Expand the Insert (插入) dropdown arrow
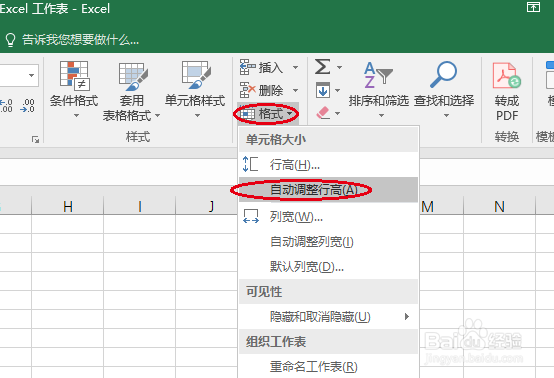The width and height of the screenshot is (554, 378). [295, 67]
